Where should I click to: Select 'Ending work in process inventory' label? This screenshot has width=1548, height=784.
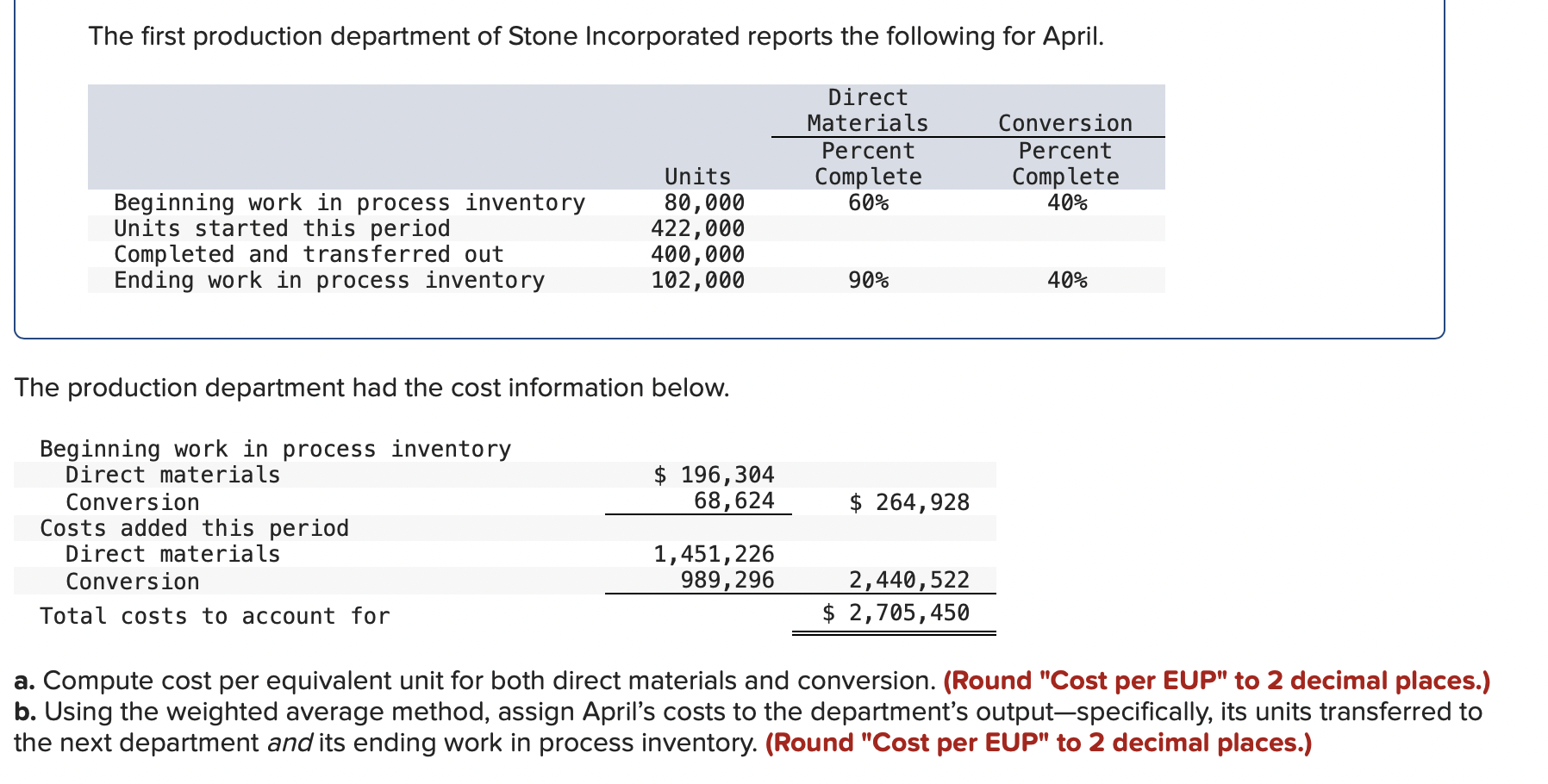point(329,280)
